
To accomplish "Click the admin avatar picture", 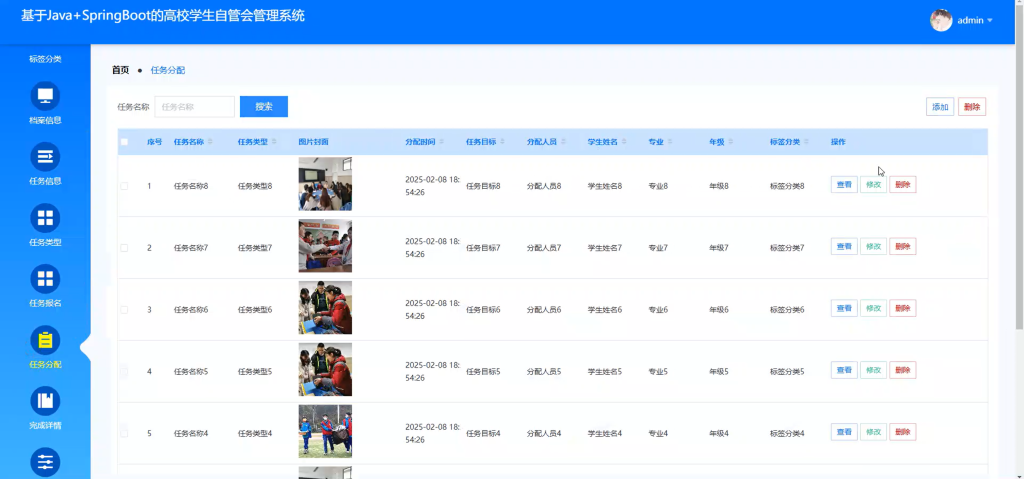I will pyautogui.click(x=941, y=20).
